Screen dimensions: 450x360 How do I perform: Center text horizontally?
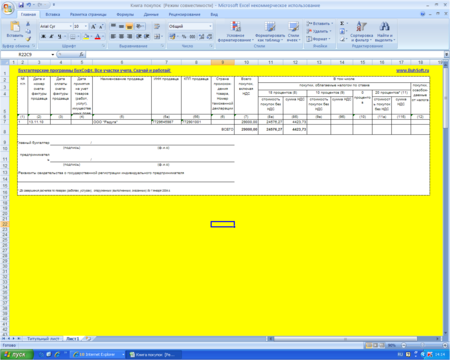click(x=121, y=36)
